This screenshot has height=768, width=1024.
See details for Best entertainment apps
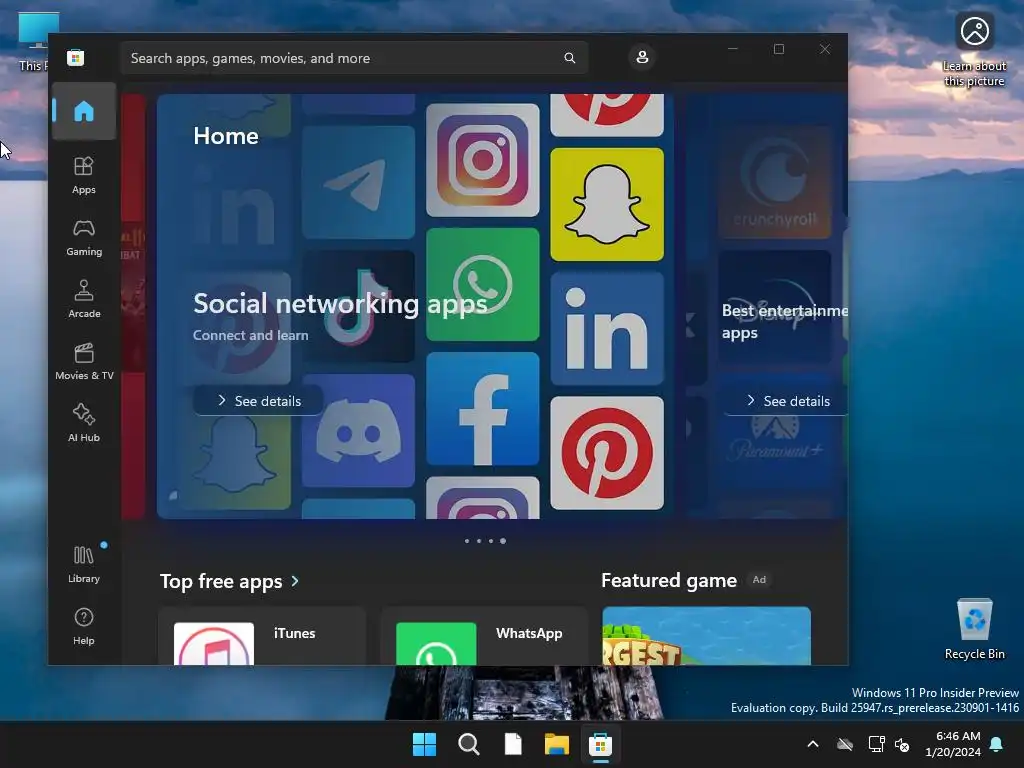tap(786, 401)
